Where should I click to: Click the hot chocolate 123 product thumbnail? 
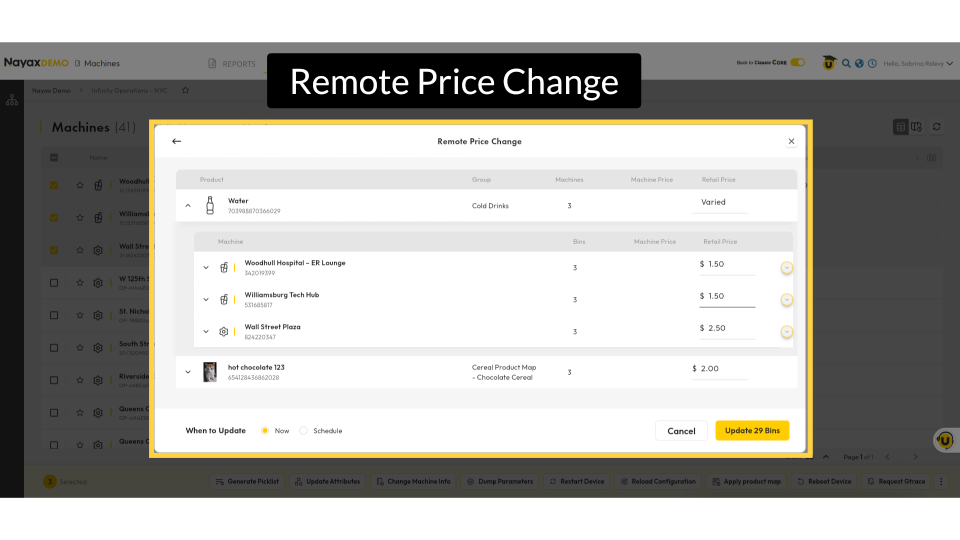(210, 372)
